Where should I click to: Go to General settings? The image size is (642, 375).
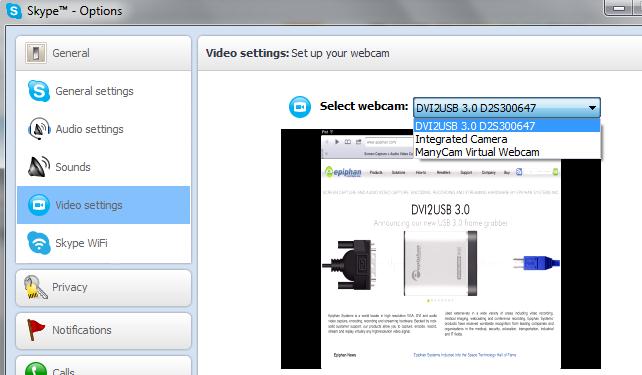coord(104,91)
